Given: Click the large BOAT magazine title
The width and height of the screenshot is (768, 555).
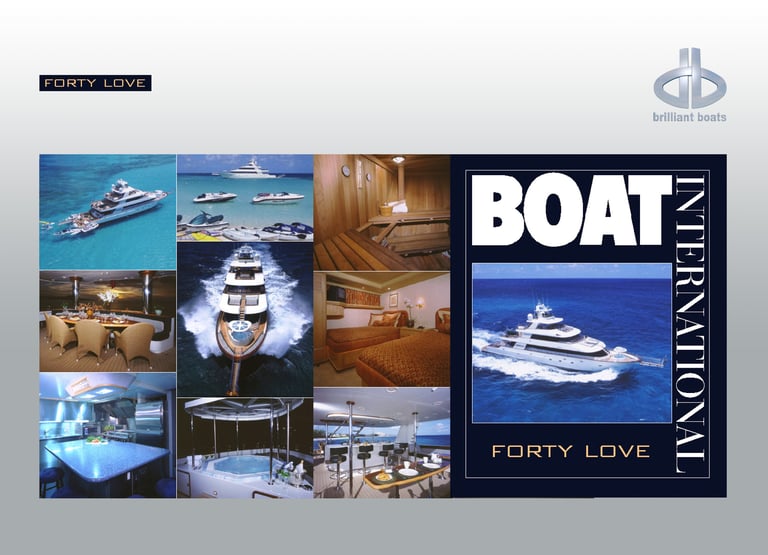Looking at the screenshot, I should [x=571, y=210].
